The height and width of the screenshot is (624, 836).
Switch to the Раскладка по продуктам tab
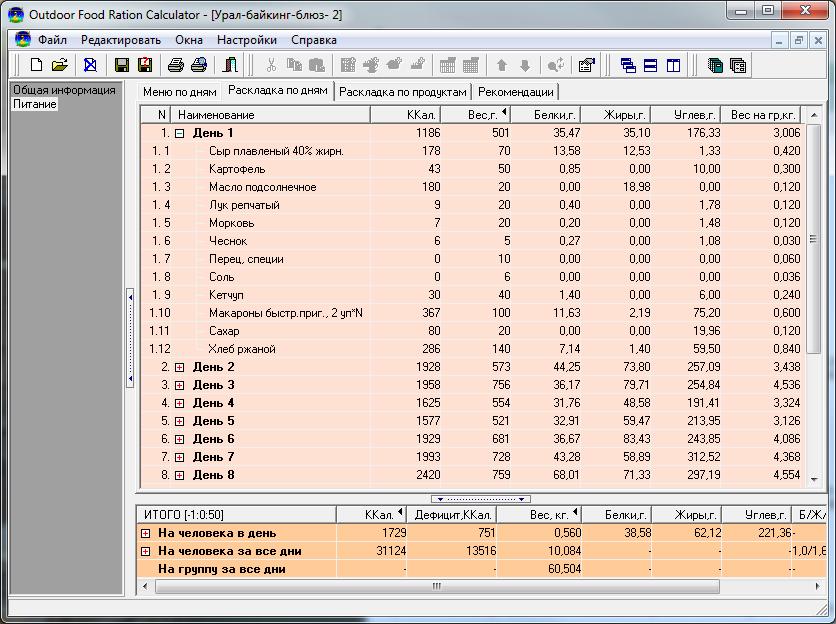[x=403, y=92]
